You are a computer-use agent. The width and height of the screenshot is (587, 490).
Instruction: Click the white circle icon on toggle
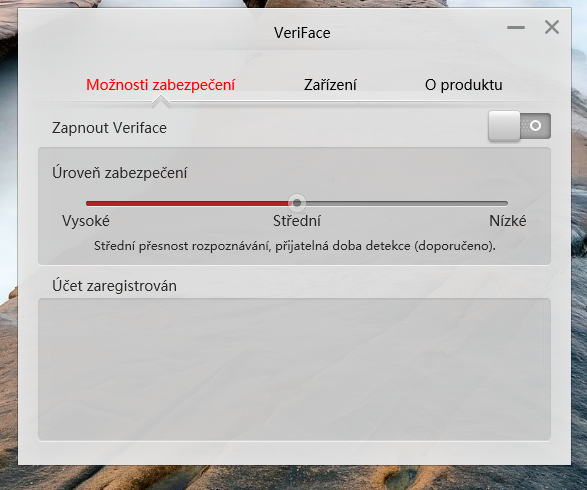536,125
